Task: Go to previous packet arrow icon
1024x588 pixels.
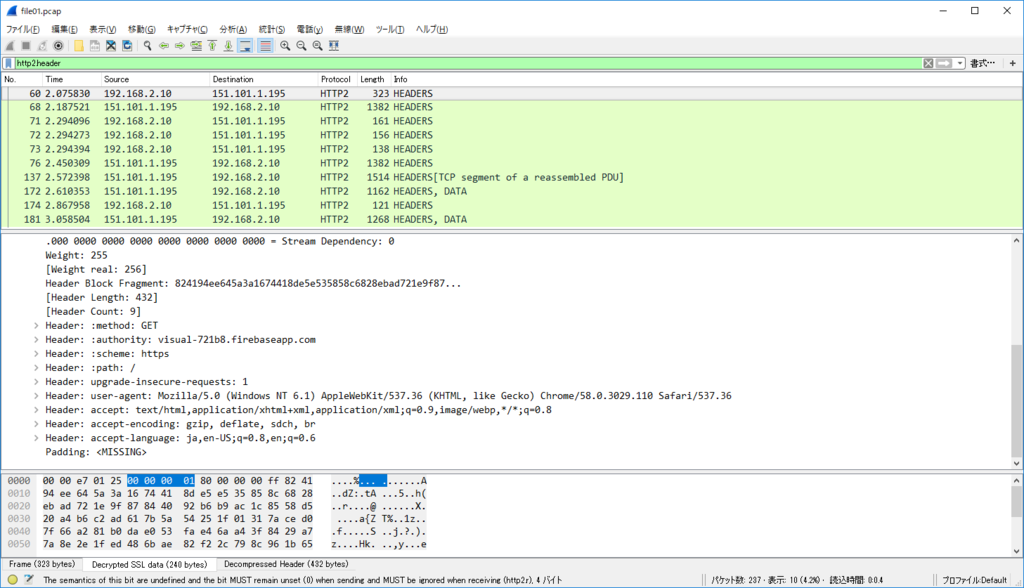Action: click(164, 46)
